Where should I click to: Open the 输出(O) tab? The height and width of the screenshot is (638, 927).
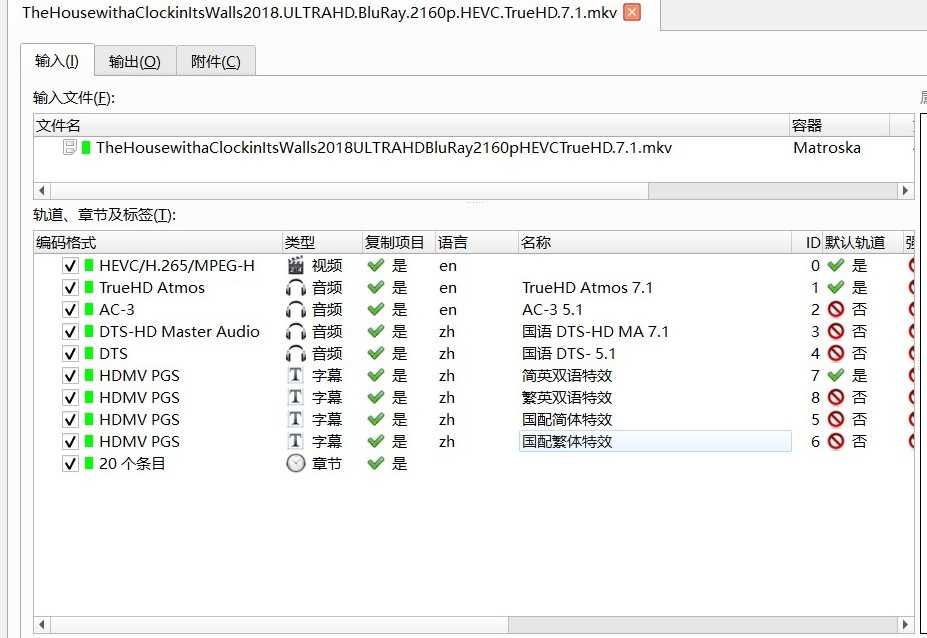click(135, 61)
